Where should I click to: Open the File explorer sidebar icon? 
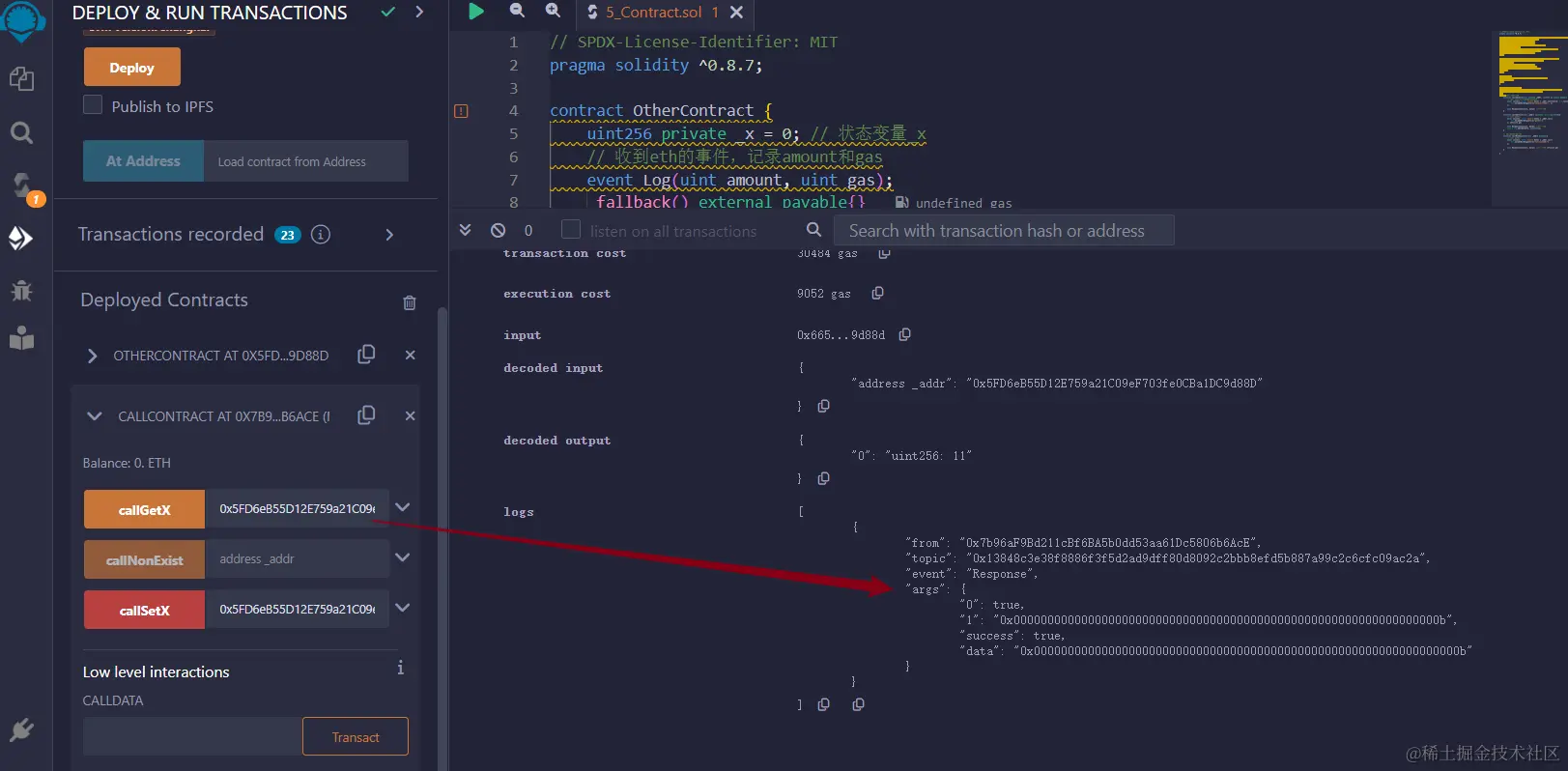pyautogui.click(x=21, y=78)
